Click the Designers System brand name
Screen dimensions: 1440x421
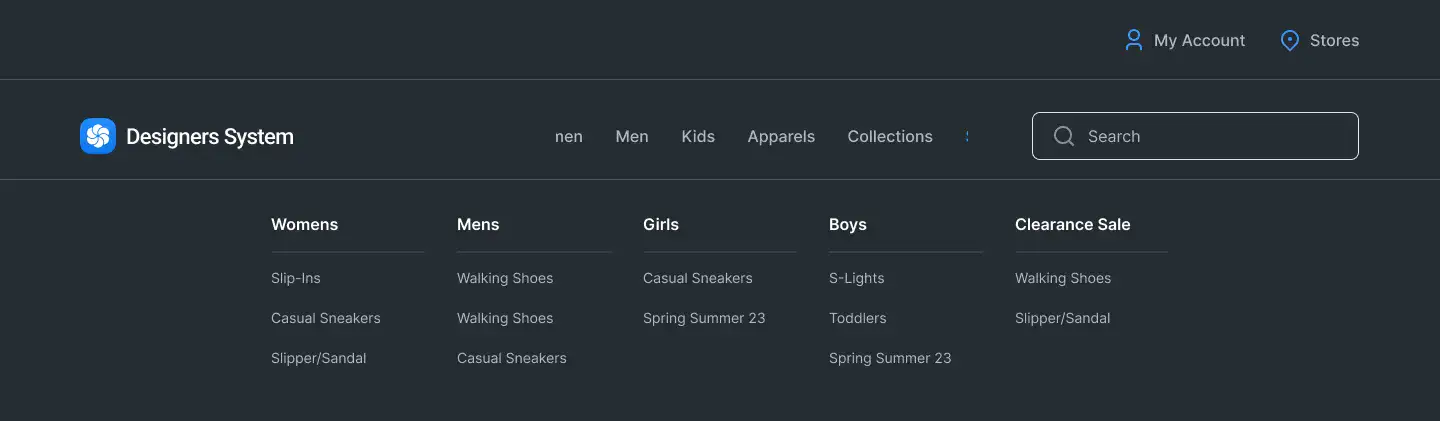click(x=210, y=137)
